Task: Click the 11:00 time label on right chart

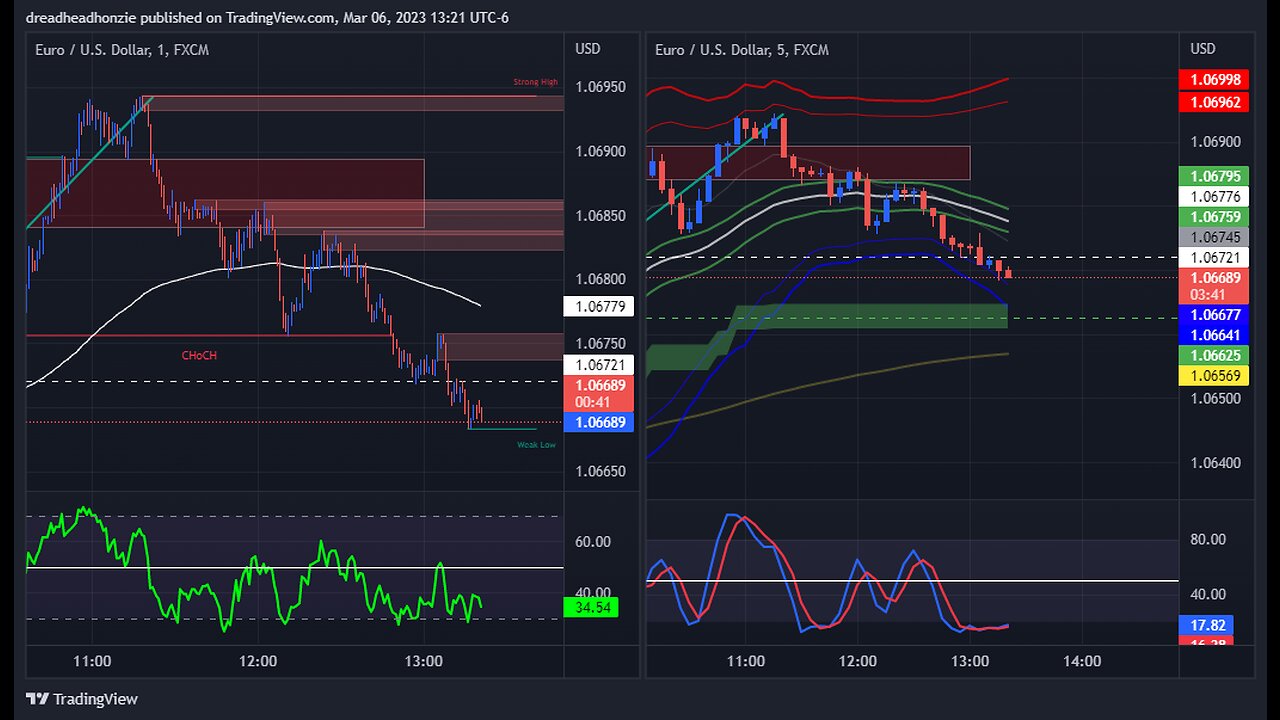Action: point(746,661)
